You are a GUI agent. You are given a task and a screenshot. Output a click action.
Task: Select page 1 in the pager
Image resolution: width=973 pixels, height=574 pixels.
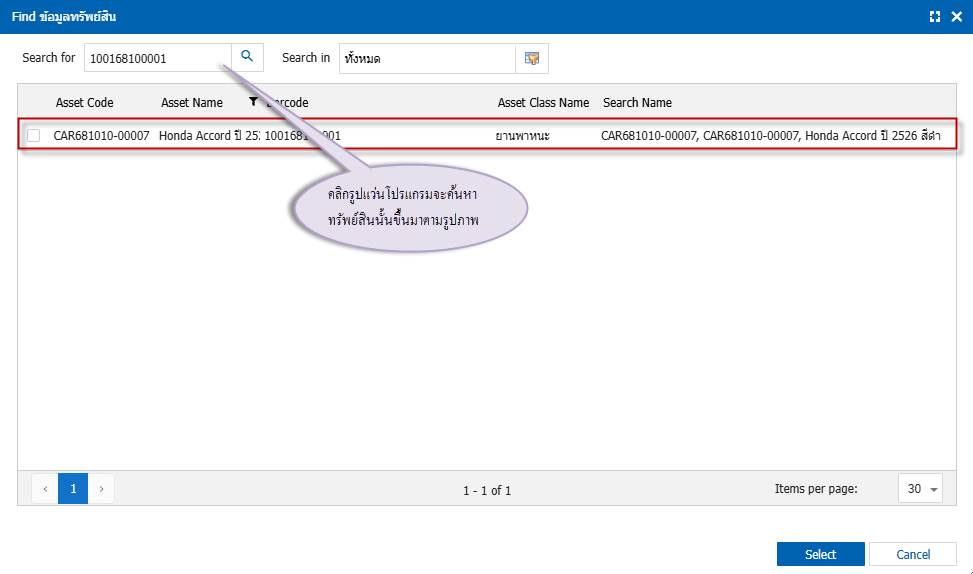(73, 489)
